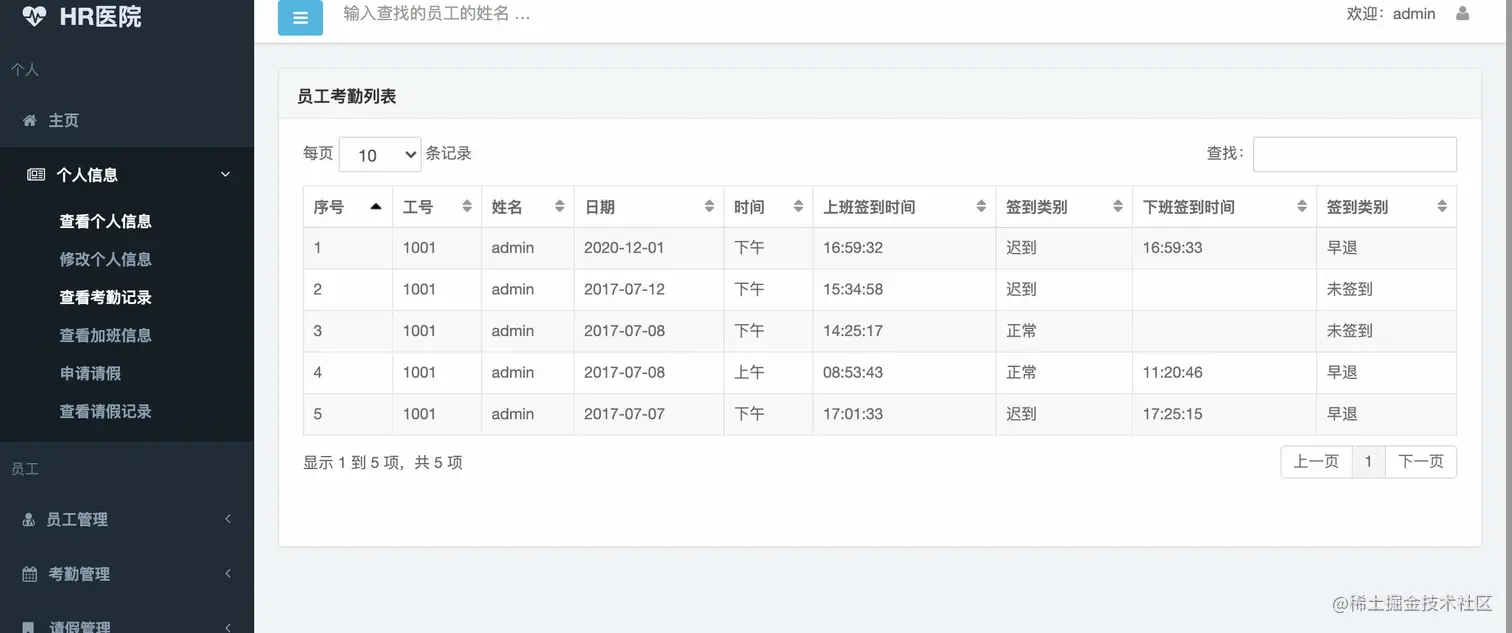The image size is (1512, 633).
Task: Focus the employee name search box
Action: click(437, 14)
